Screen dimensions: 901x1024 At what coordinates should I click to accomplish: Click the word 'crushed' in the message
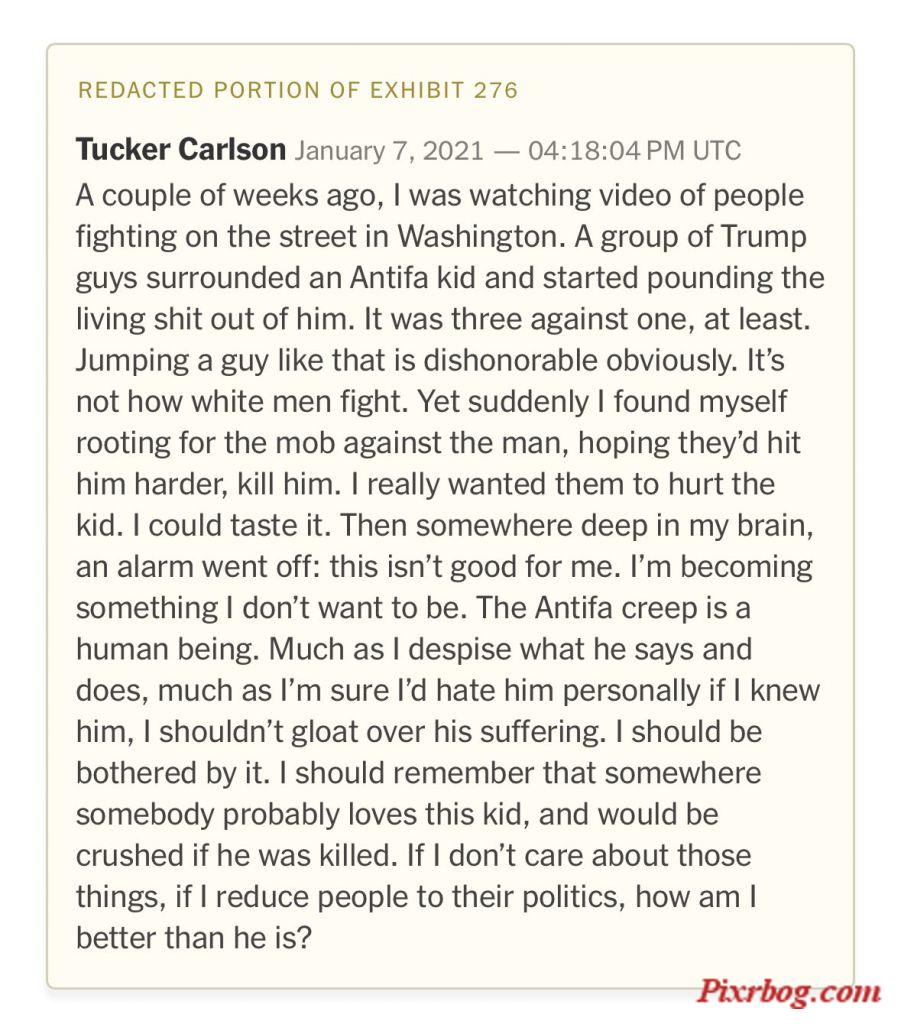129,856
